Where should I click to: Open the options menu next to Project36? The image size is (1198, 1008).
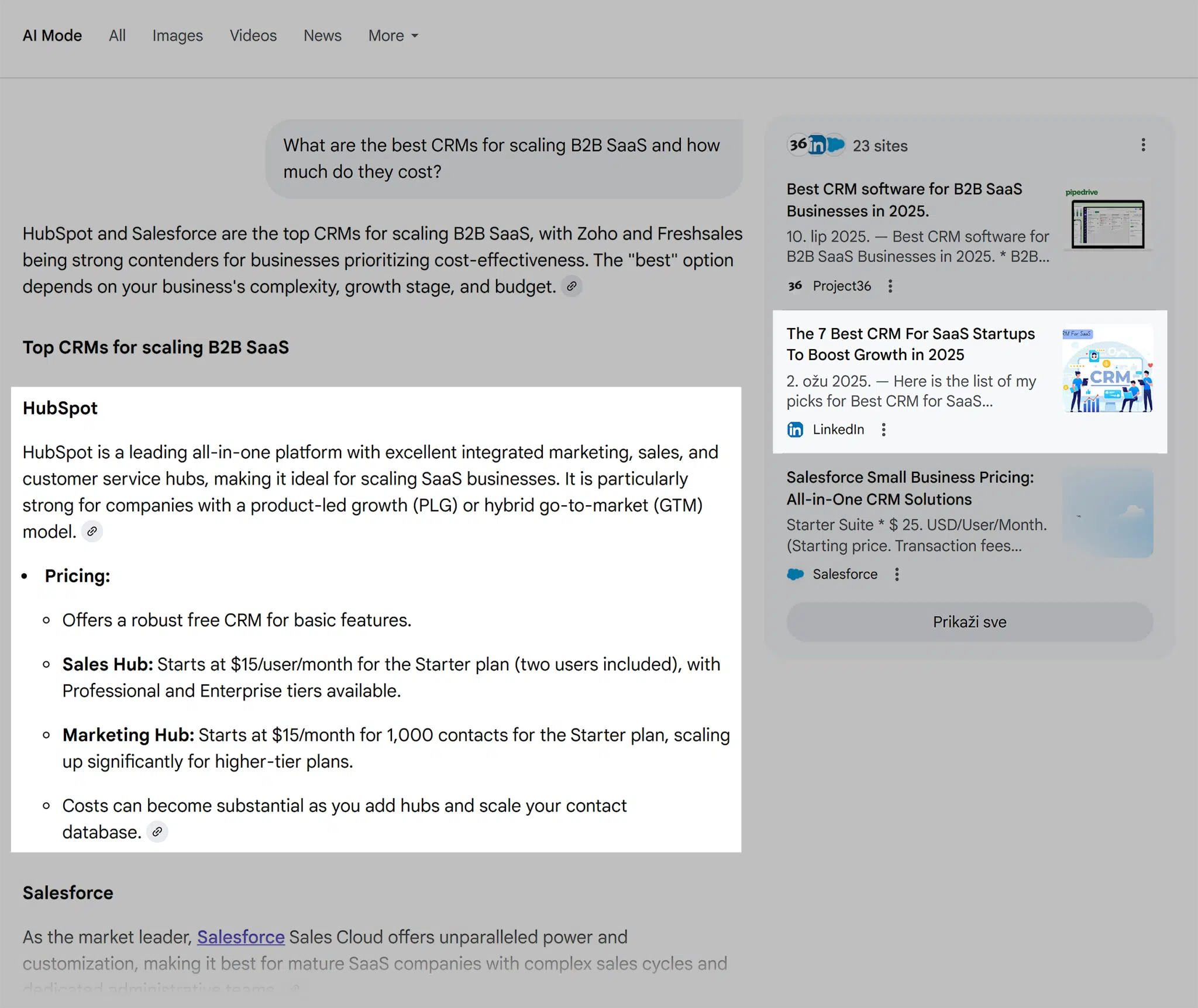(x=890, y=286)
